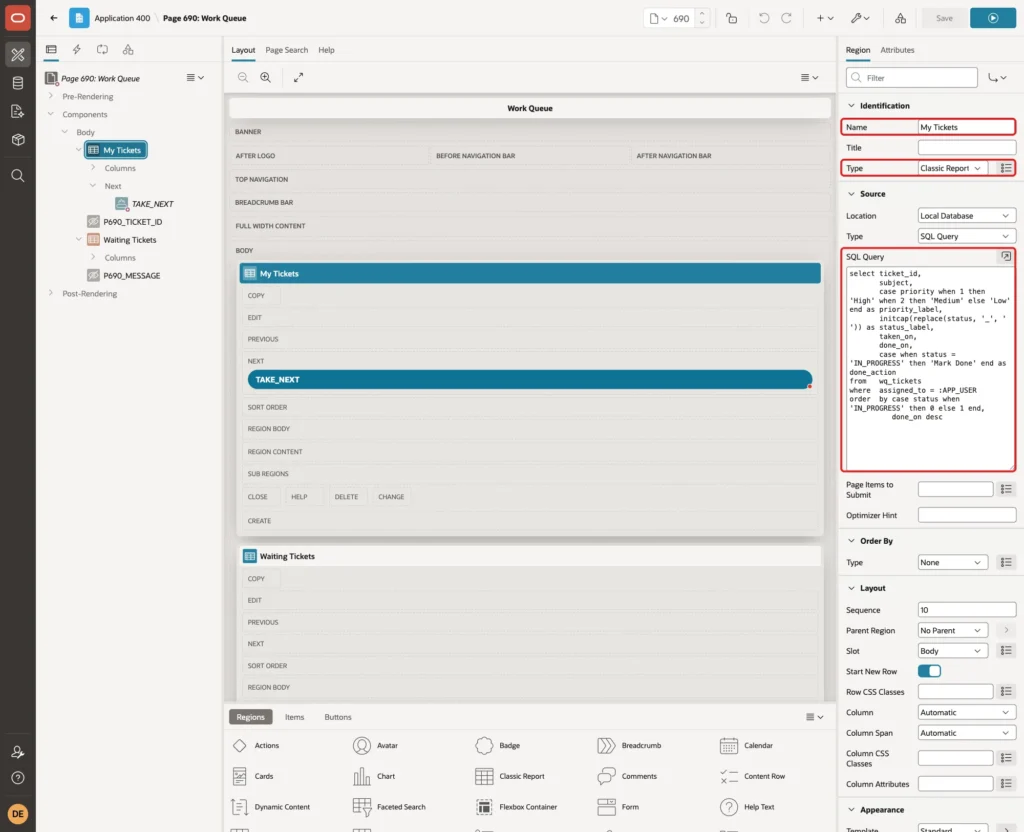Viewport: 1024px width, 832px height.
Task: Select the TAKE_NEXT button in layout
Action: [x=530, y=379]
